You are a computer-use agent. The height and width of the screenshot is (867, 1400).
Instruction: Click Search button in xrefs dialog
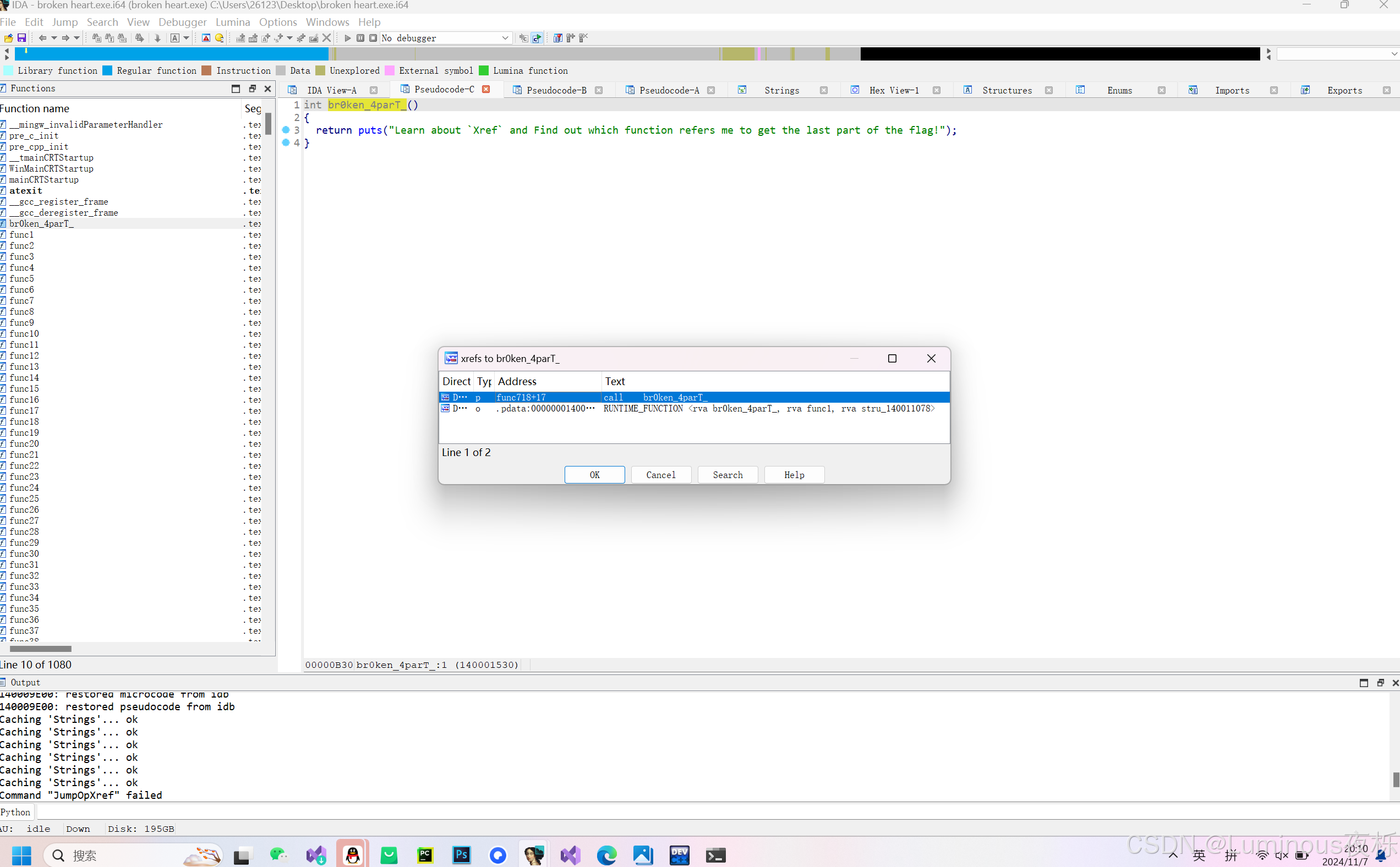click(728, 475)
